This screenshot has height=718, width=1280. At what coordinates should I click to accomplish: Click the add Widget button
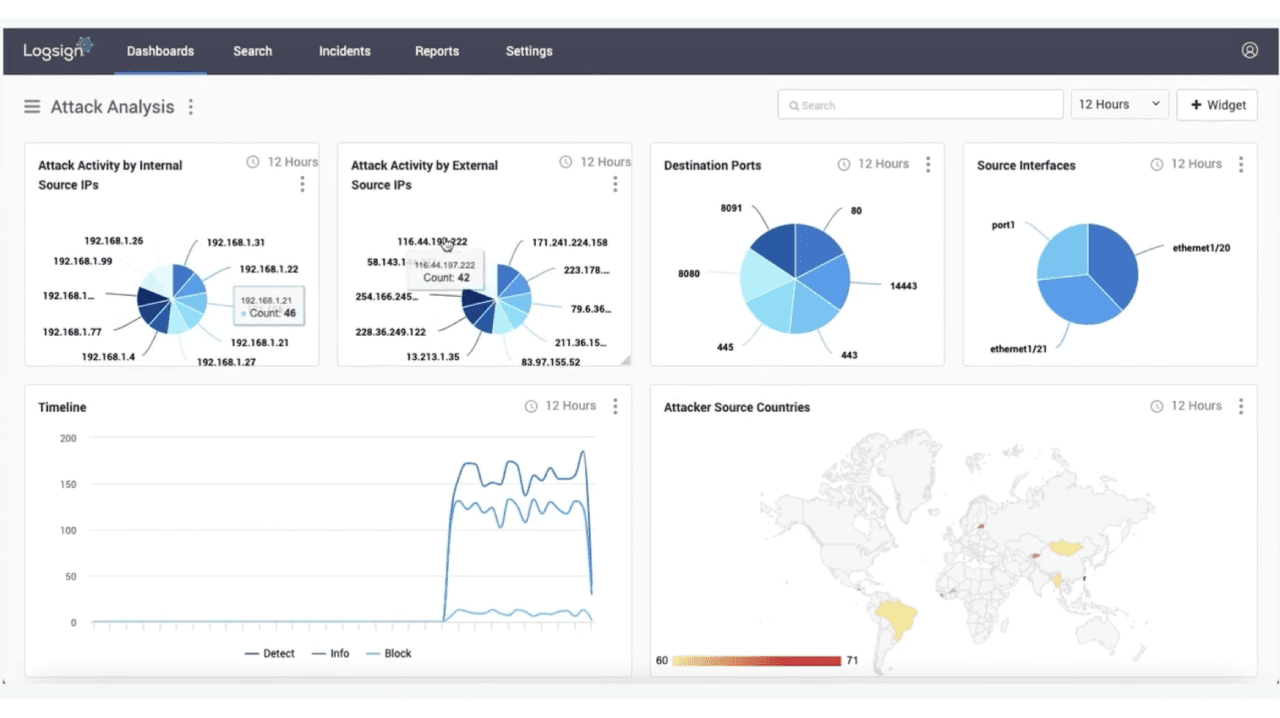pyautogui.click(x=1217, y=105)
